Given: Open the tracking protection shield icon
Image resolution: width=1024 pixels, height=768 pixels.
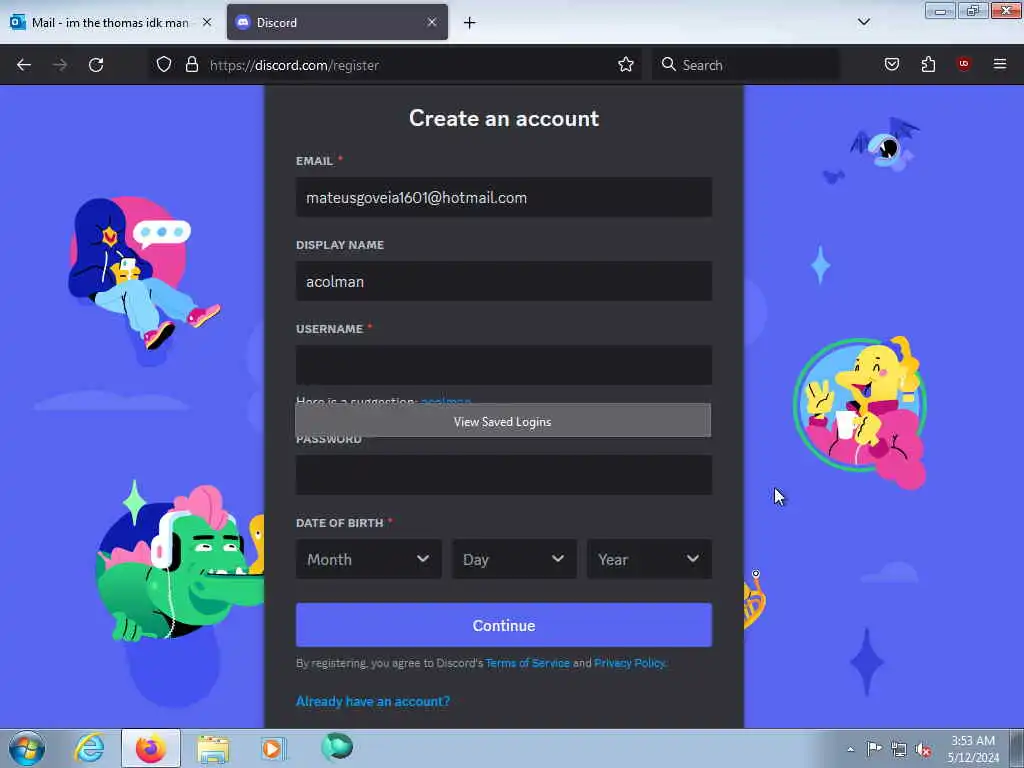Looking at the screenshot, I should pos(164,65).
